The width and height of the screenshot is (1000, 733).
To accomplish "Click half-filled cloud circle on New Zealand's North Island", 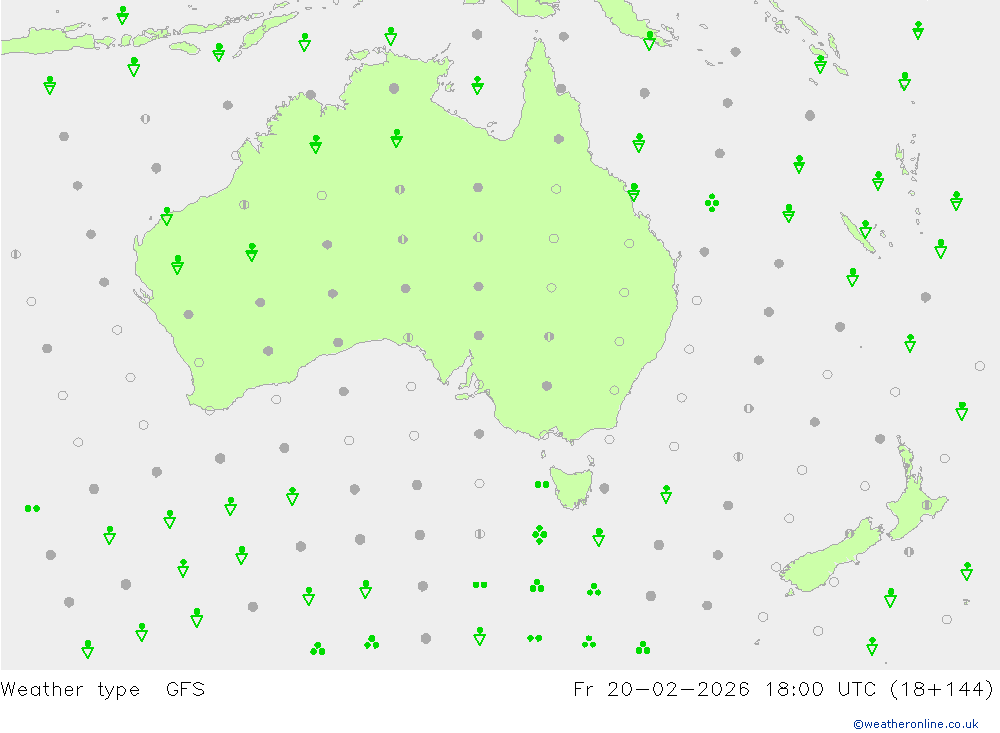I will [x=927, y=505].
